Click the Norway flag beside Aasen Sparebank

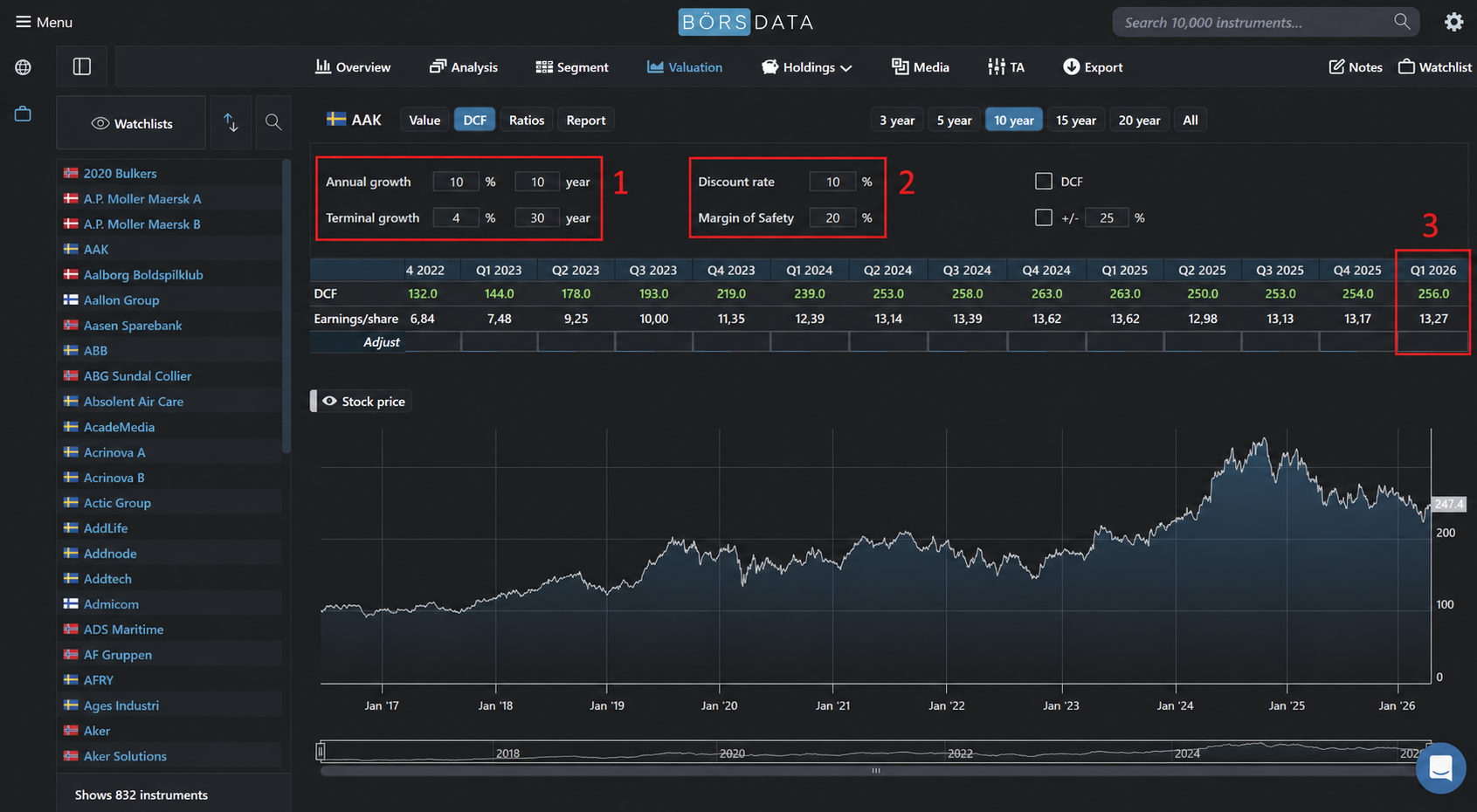[71, 325]
